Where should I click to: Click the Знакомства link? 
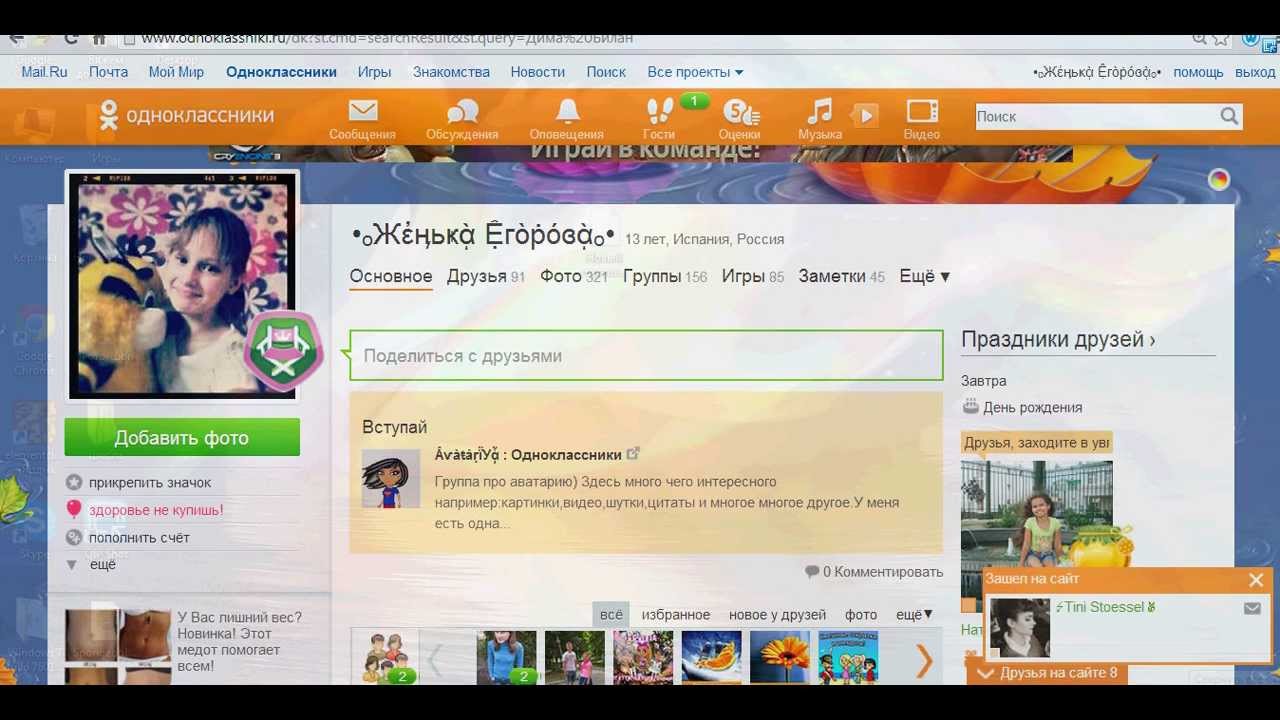[451, 72]
